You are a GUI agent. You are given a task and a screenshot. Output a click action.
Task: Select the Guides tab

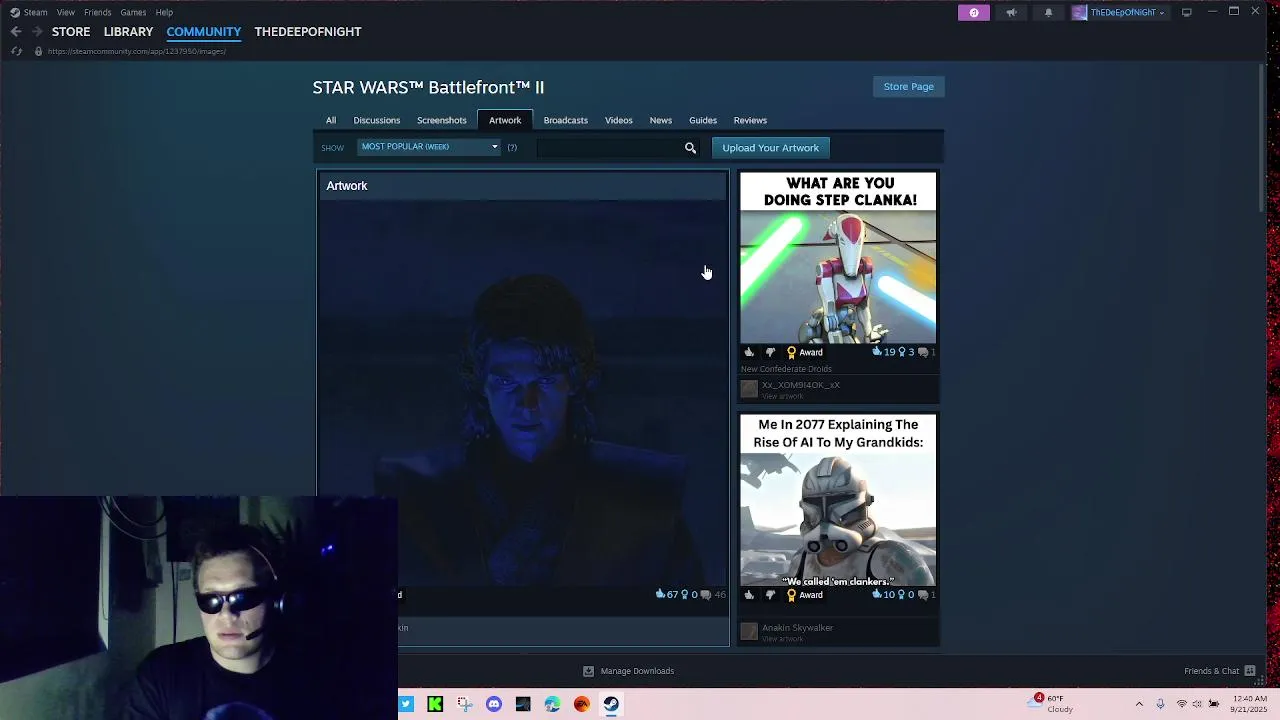tap(703, 120)
